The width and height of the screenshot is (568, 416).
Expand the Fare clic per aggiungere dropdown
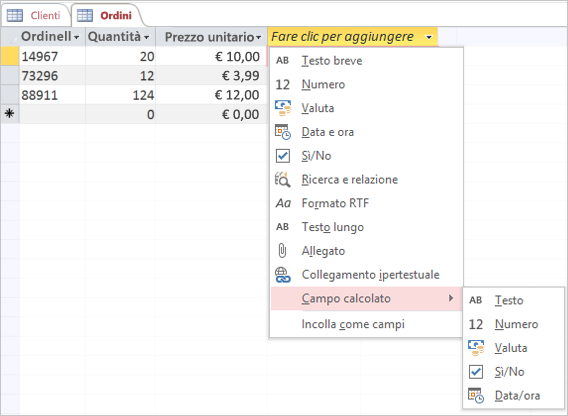pos(429,37)
